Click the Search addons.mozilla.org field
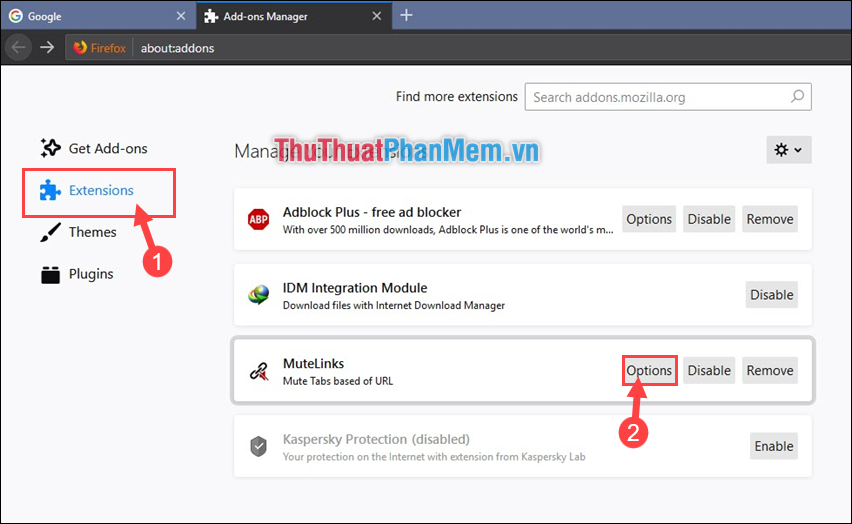 coord(668,97)
